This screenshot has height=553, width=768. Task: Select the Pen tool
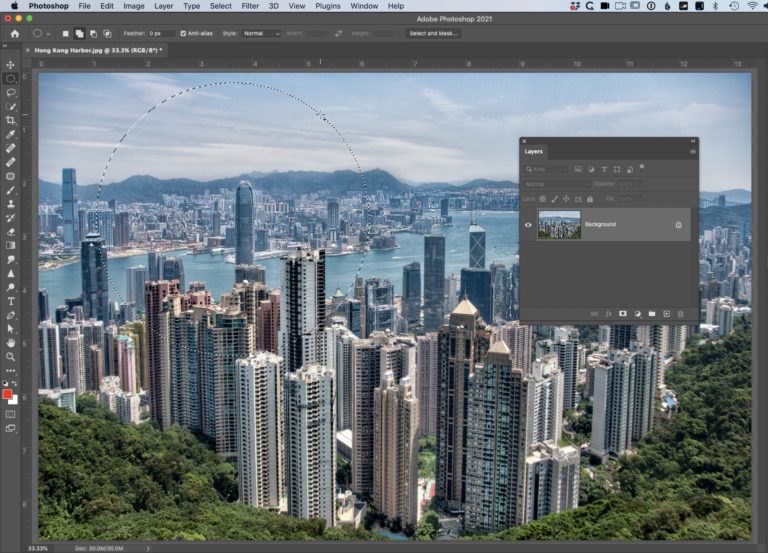tap(10, 315)
